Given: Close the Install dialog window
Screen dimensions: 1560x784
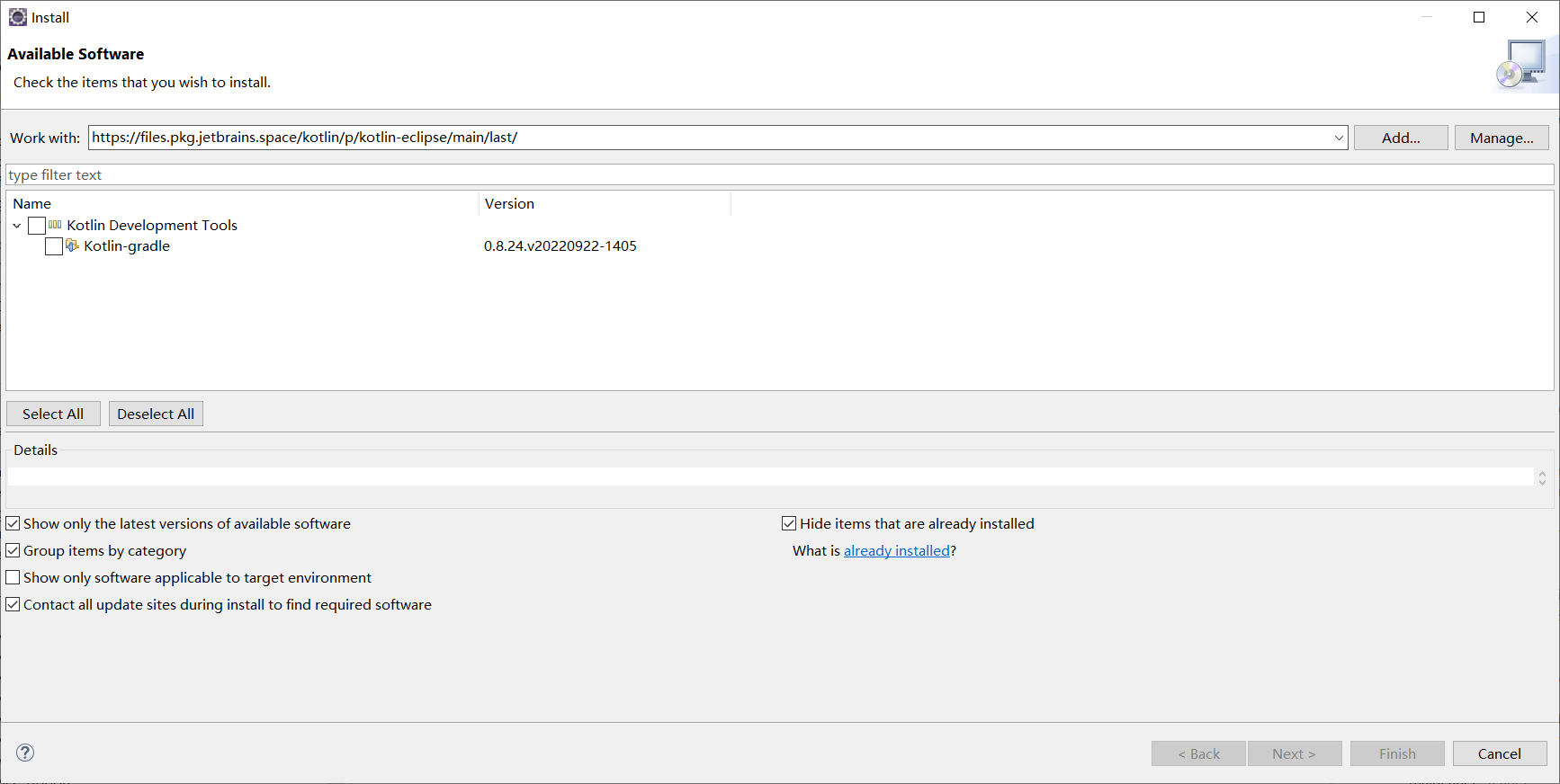Looking at the screenshot, I should (1532, 17).
